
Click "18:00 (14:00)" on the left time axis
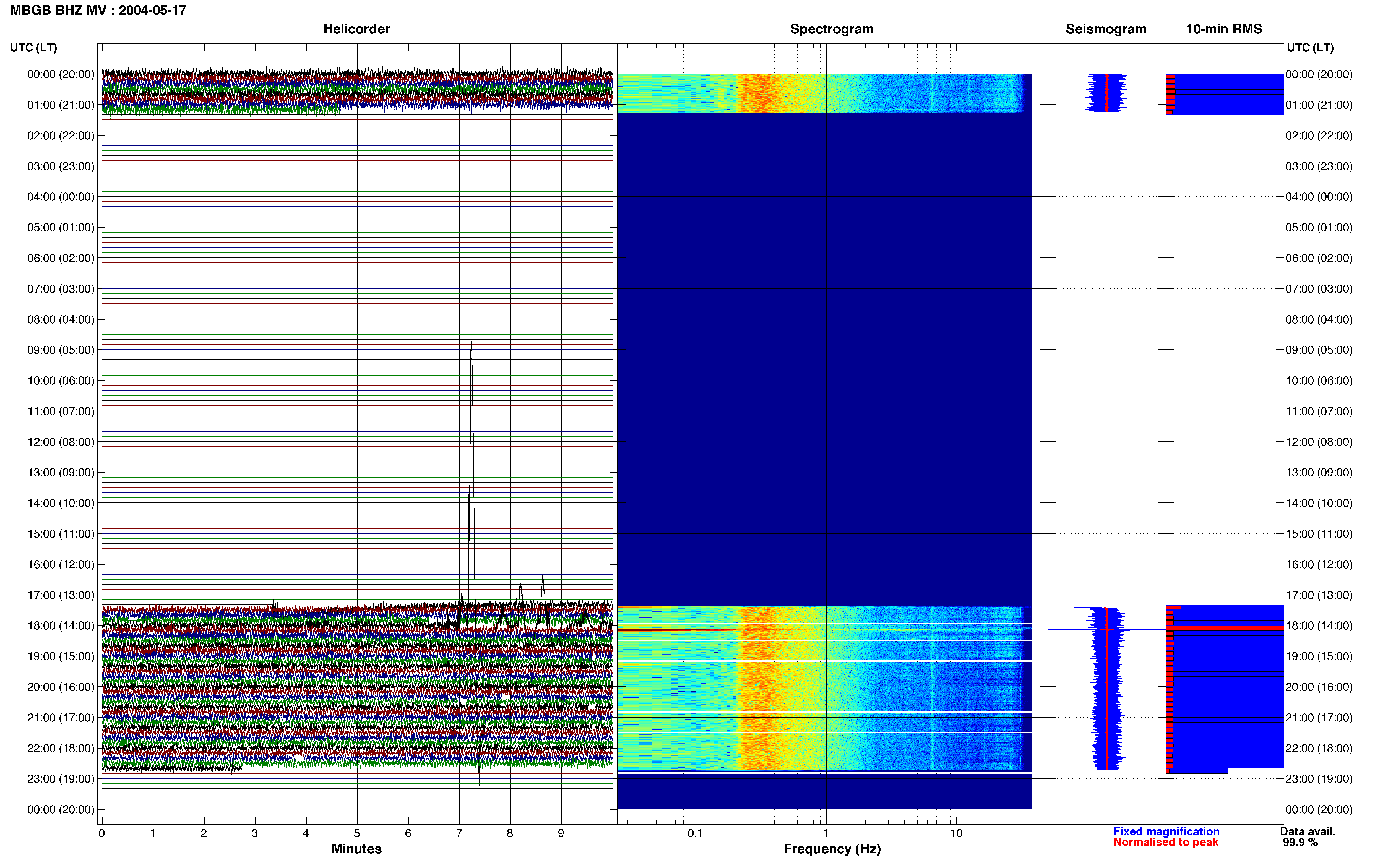point(60,626)
